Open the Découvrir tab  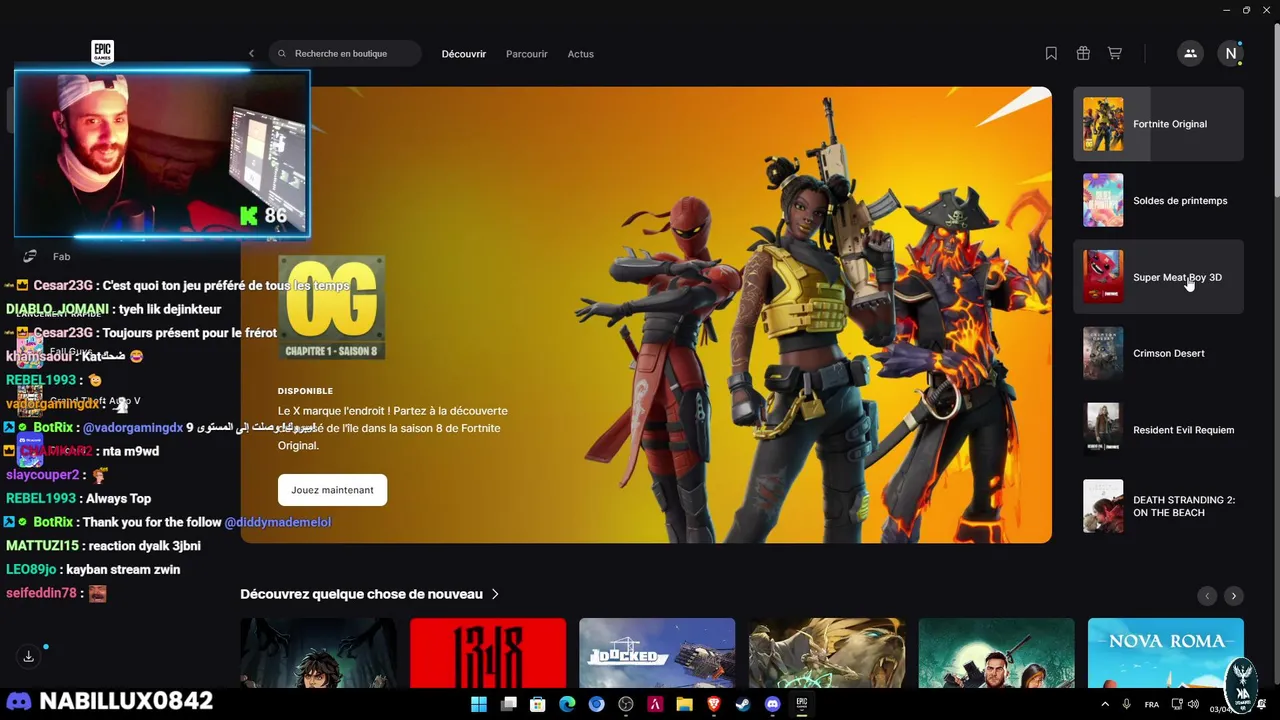(x=464, y=54)
